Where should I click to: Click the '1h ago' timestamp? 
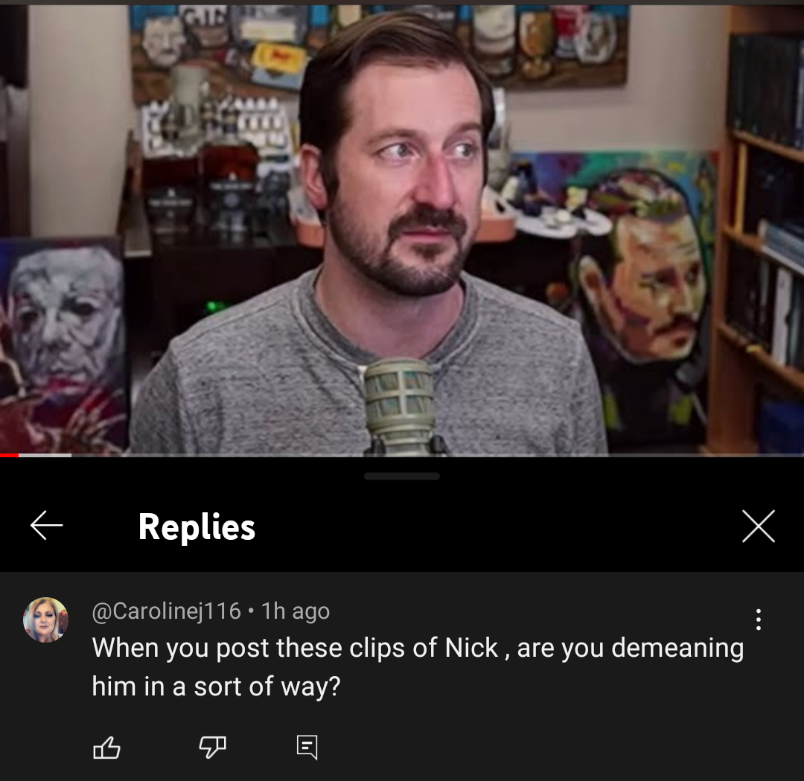tap(295, 611)
